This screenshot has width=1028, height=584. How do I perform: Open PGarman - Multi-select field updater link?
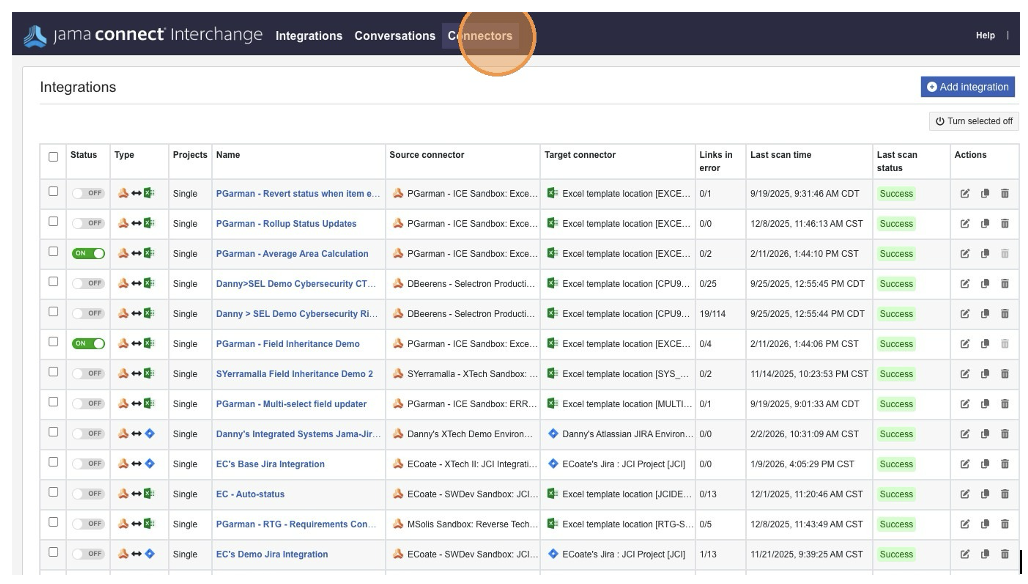[291, 404]
